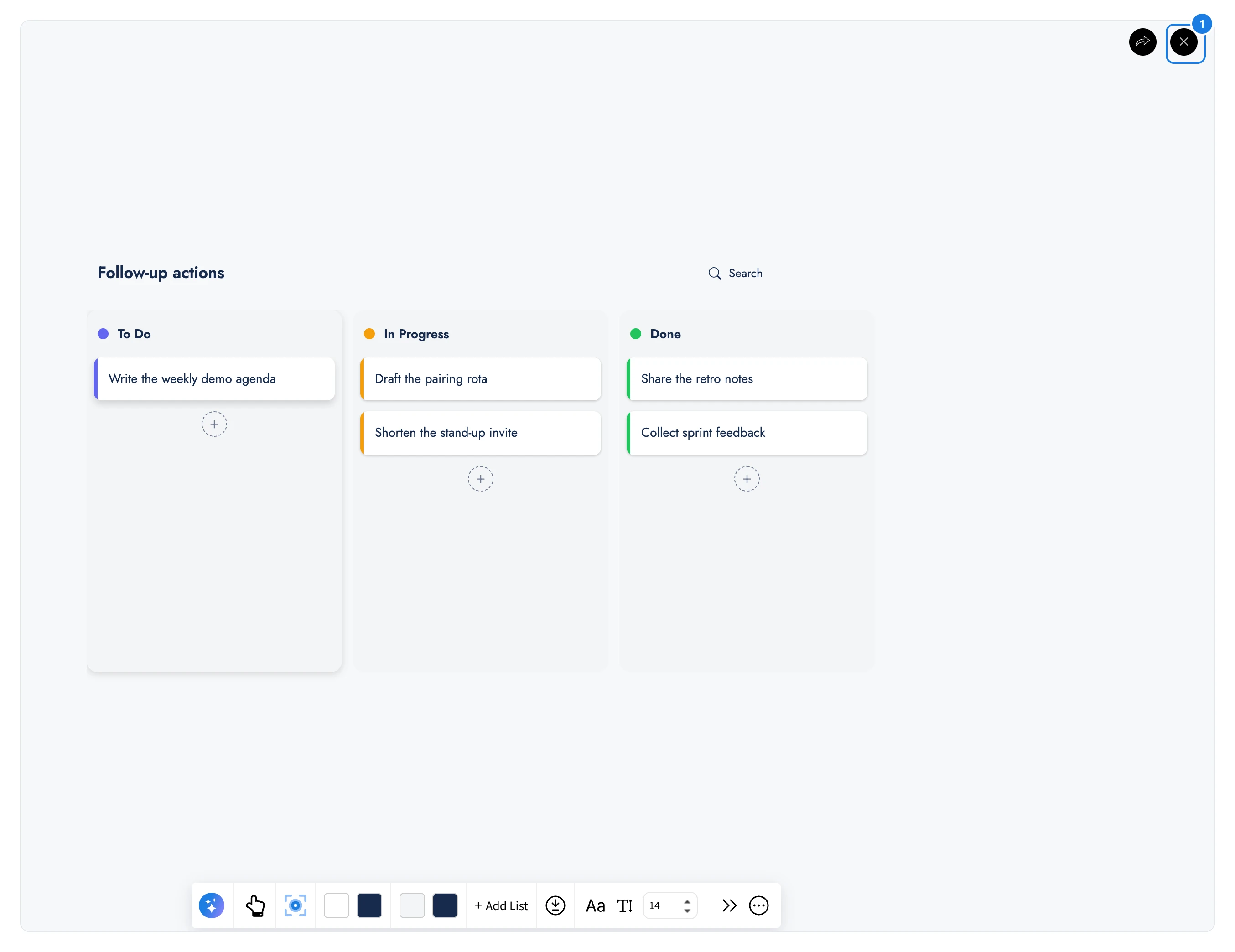The width and height of the screenshot is (1235, 952).
Task: Add a card to In Progress
Action: 481,479
